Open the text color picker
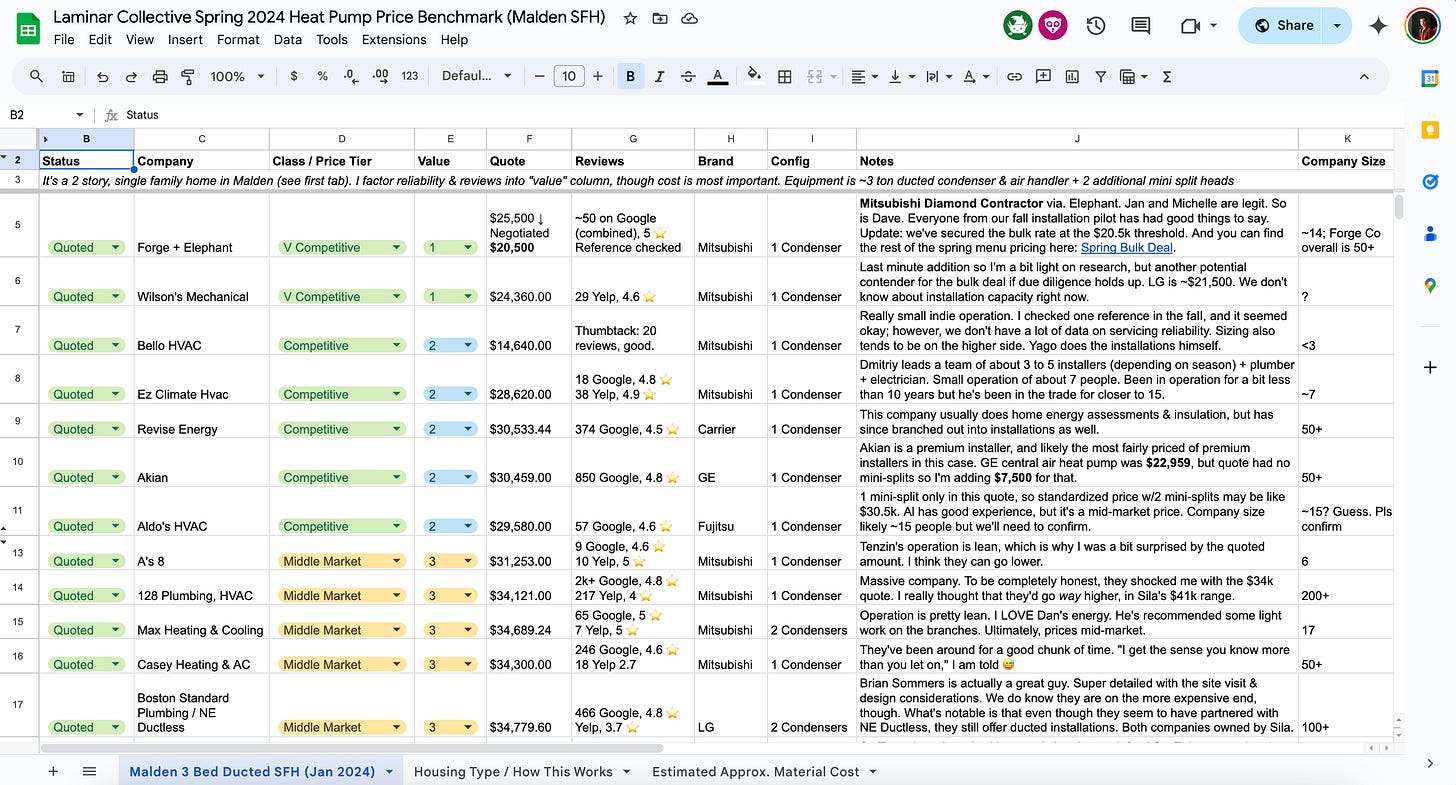 (x=717, y=76)
